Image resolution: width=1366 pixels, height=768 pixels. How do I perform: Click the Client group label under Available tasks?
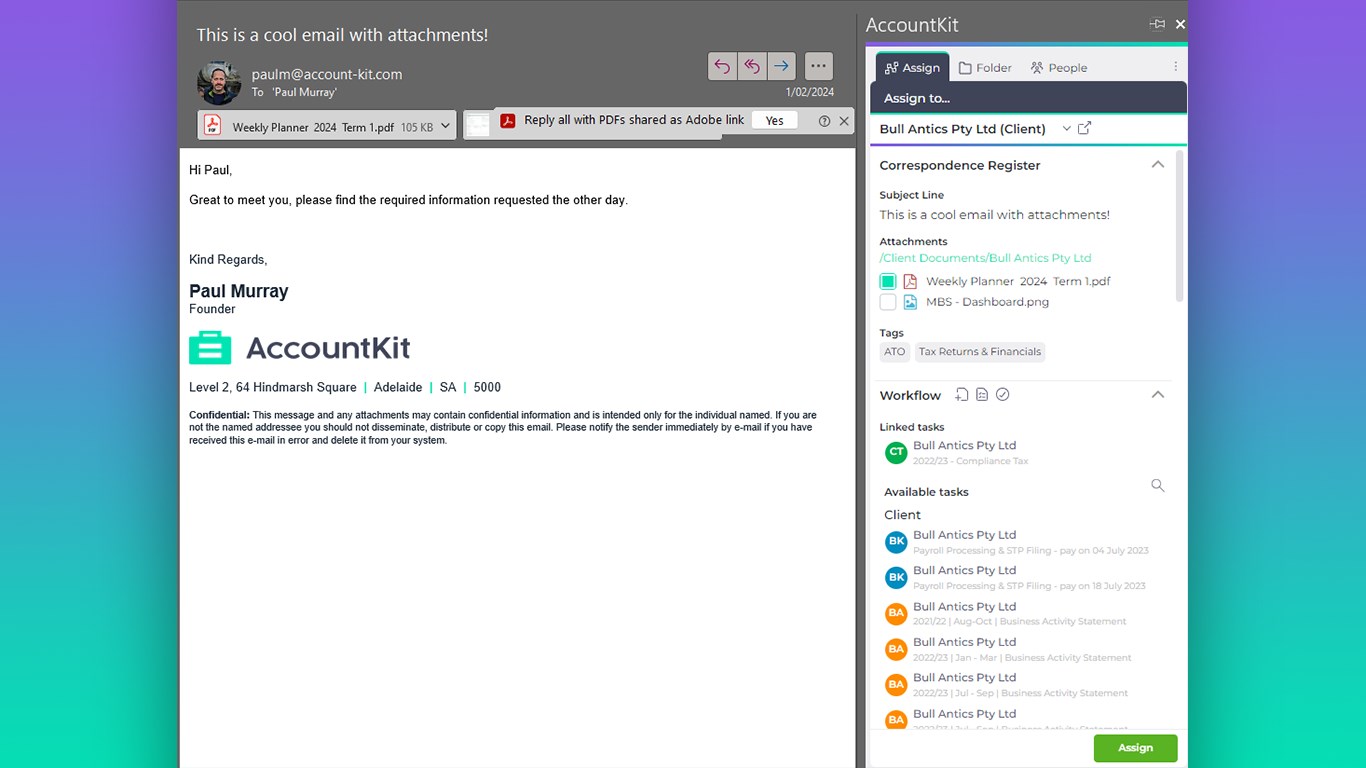point(902,515)
